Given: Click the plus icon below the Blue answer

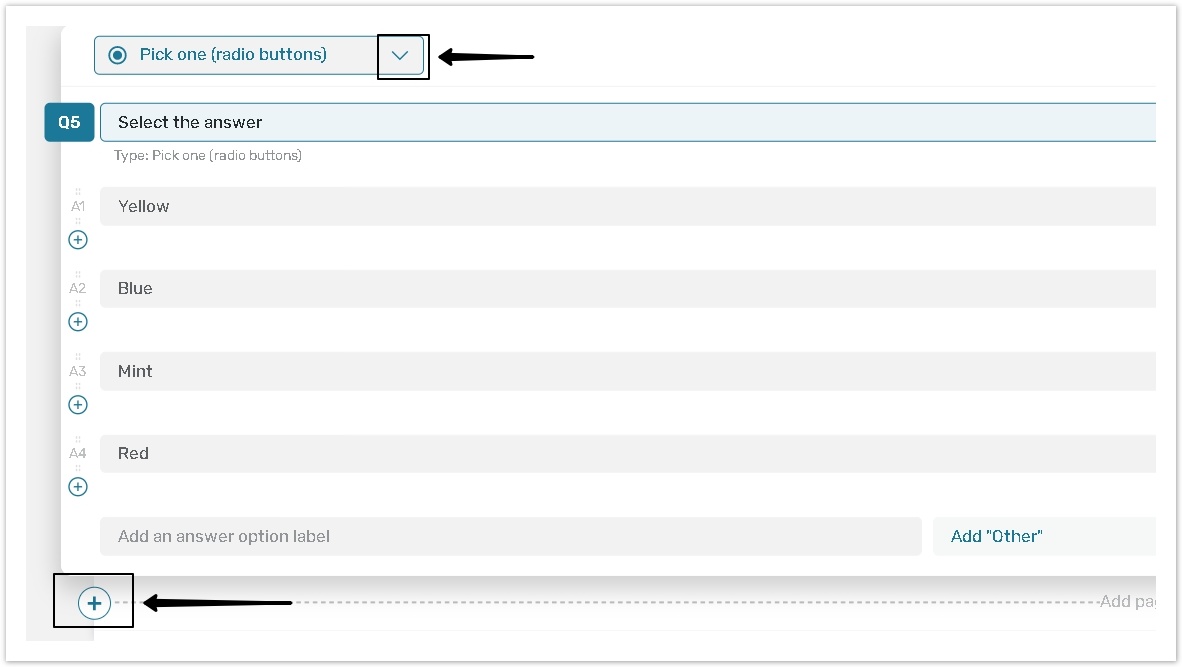Looking at the screenshot, I should tap(78, 322).
